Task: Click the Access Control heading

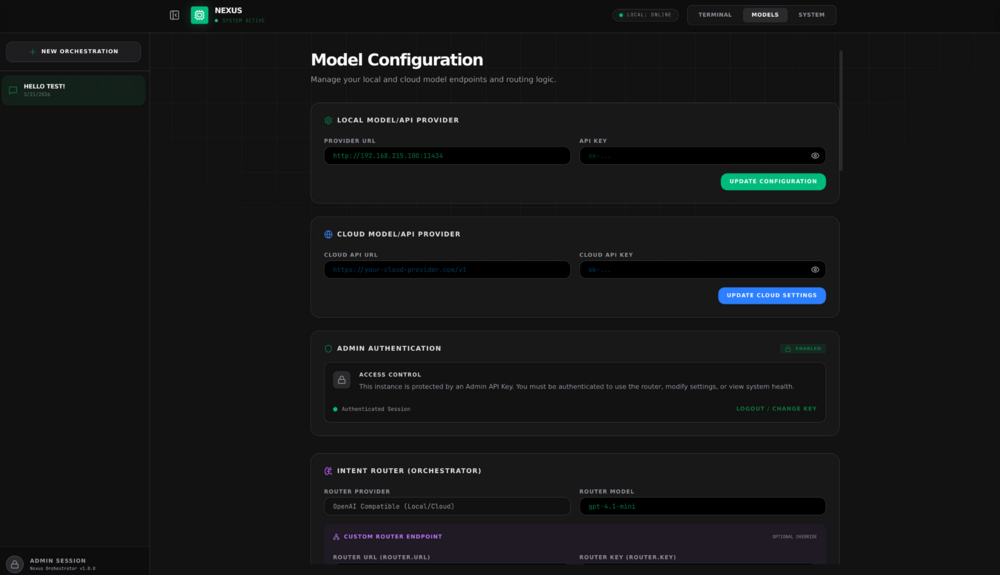Action: [390, 375]
